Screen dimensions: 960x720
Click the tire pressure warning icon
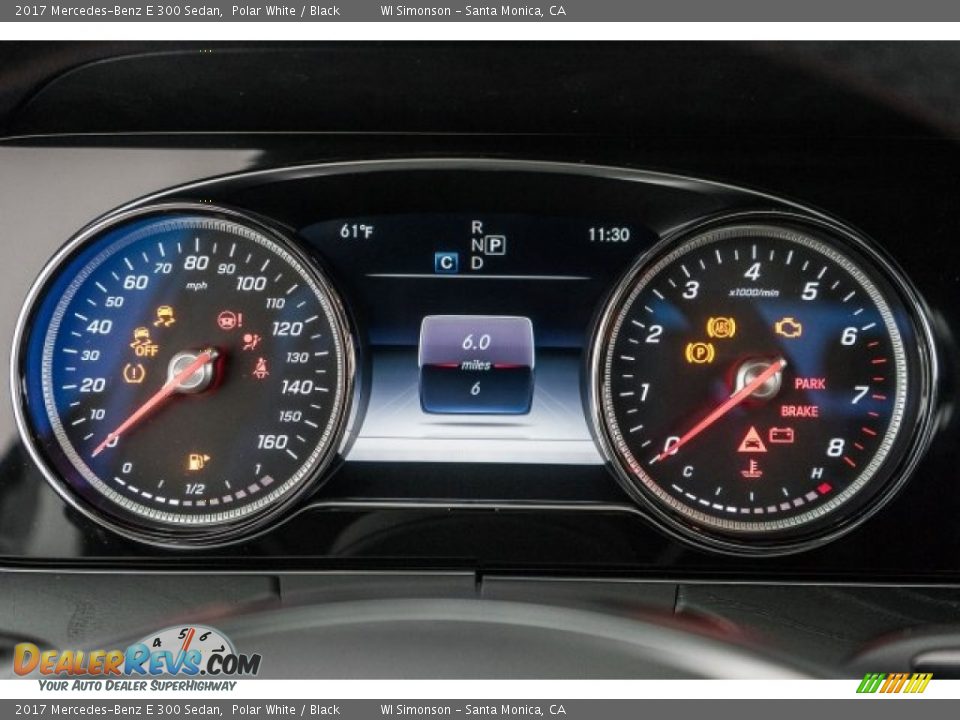pyautogui.click(x=134, y=373)
